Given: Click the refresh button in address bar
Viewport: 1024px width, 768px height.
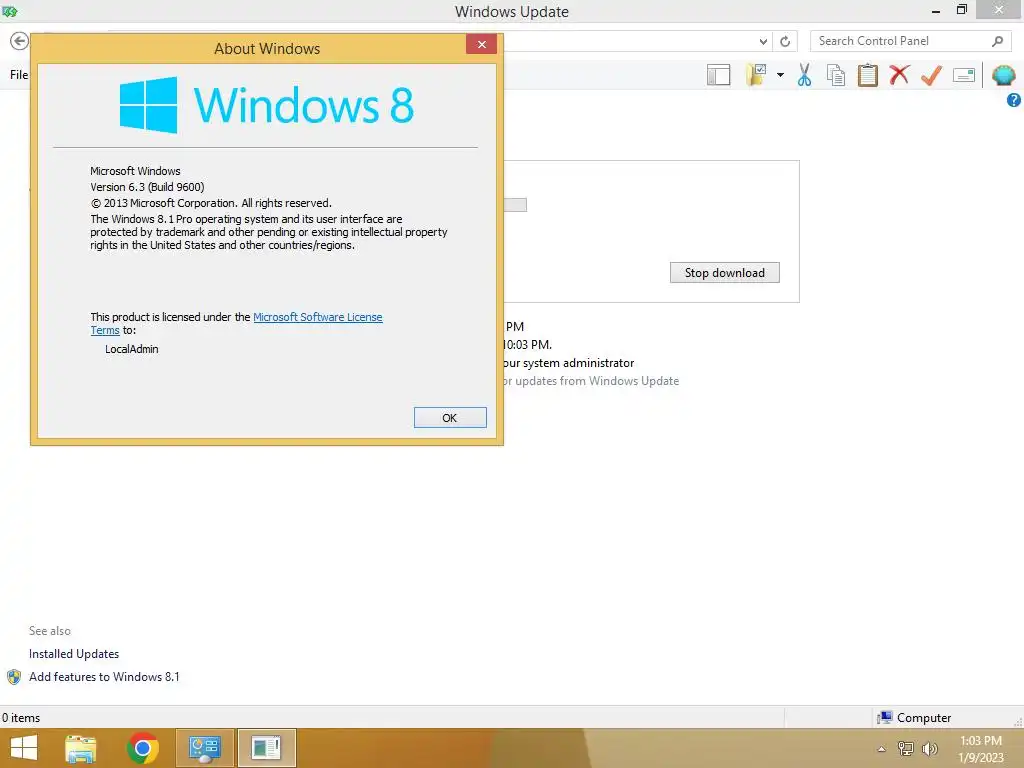Looking at the screenshot, I should tap(785, 41).
